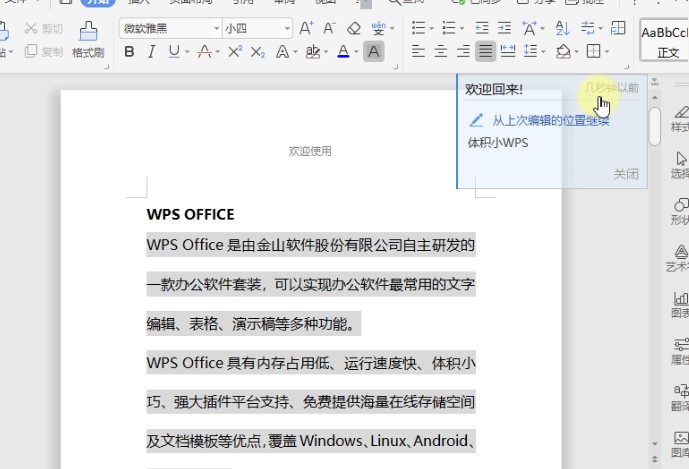The image size is (689, 469).
Task: Click the header text 欢迎使用
Action: pyautogui.click(x=310, y=151)
